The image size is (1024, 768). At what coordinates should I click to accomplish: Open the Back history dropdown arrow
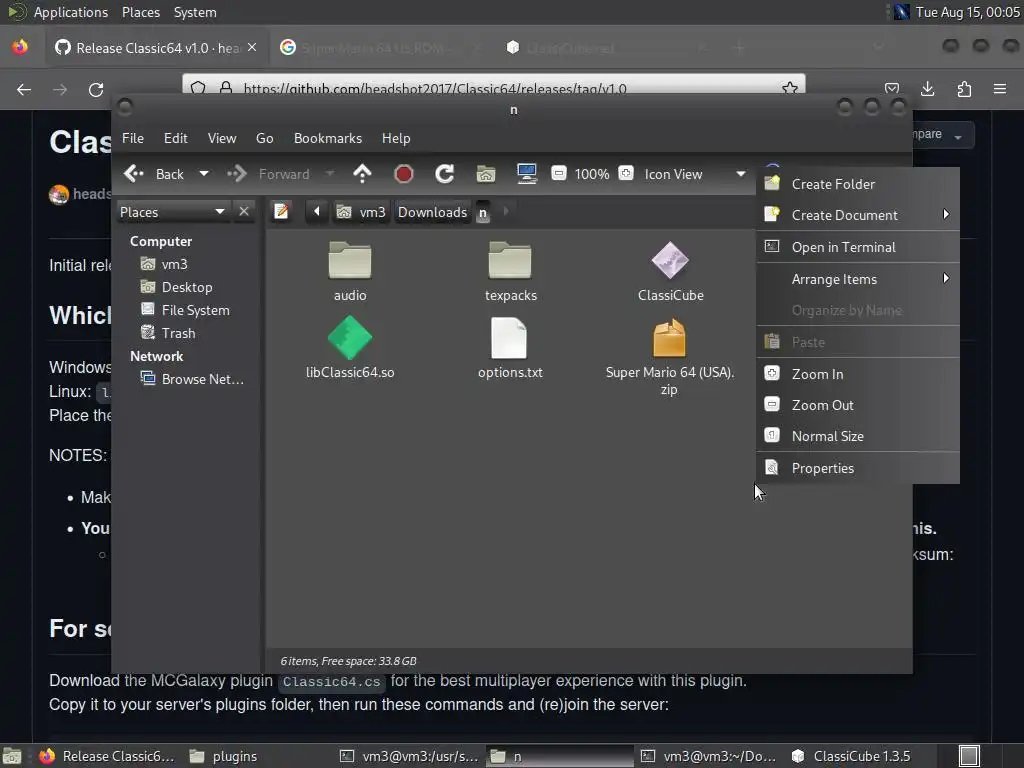pos(204,174)
